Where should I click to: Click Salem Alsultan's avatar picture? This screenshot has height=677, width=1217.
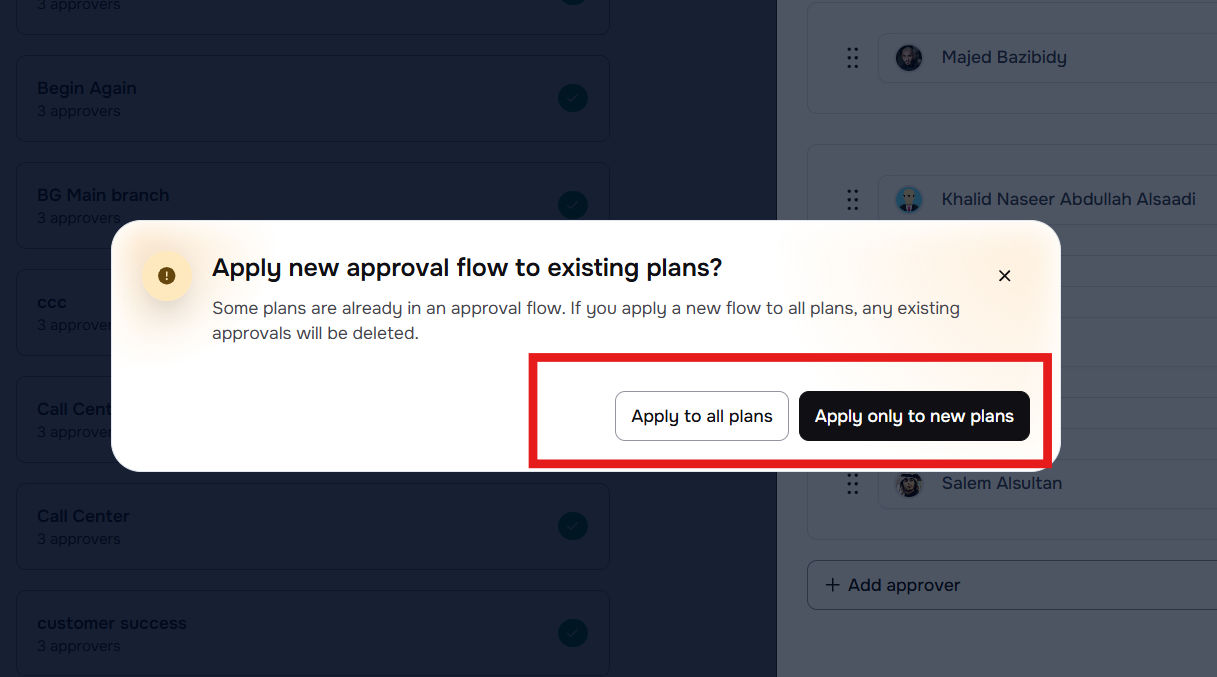click(909, 484)
